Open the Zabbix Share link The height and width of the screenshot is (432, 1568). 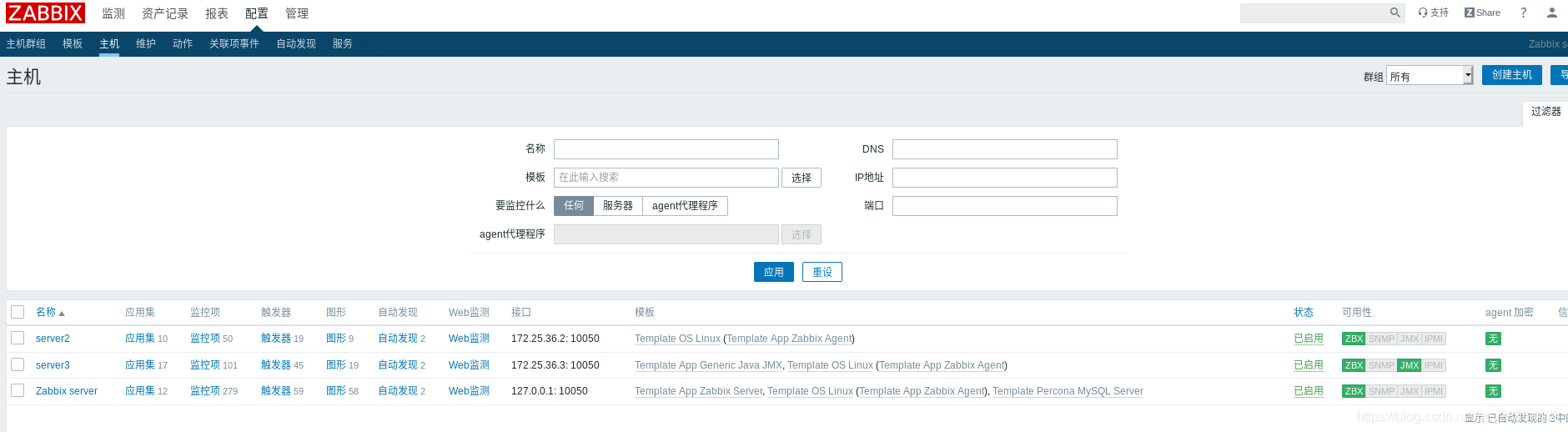click(x=1482, y=13)
